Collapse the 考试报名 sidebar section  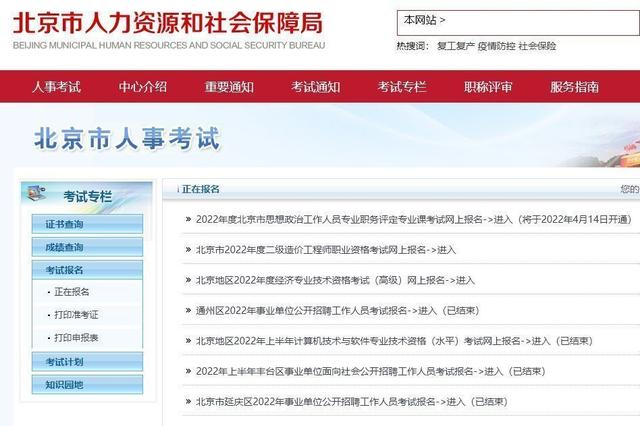[87, 270]
